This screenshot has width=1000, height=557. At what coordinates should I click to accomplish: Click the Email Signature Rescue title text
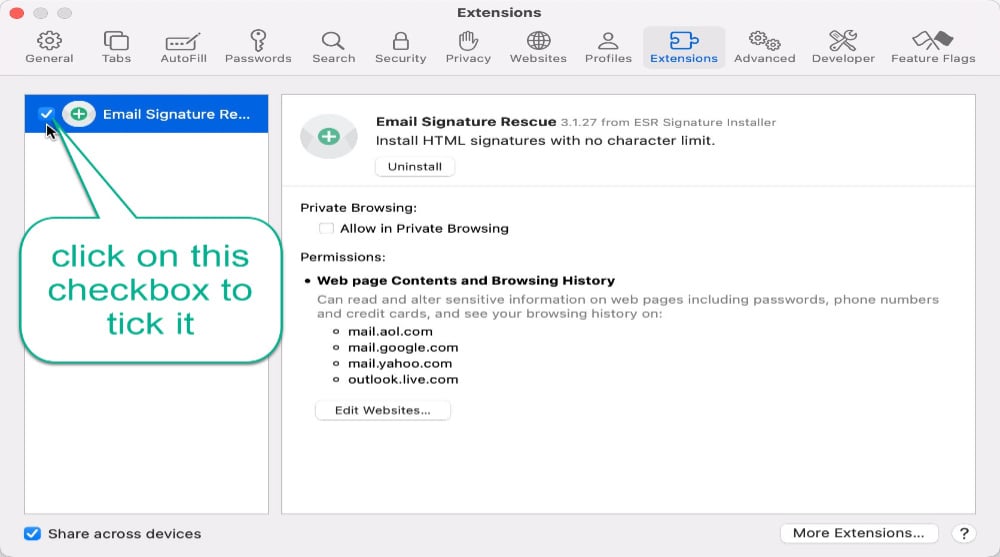point(466,121)
